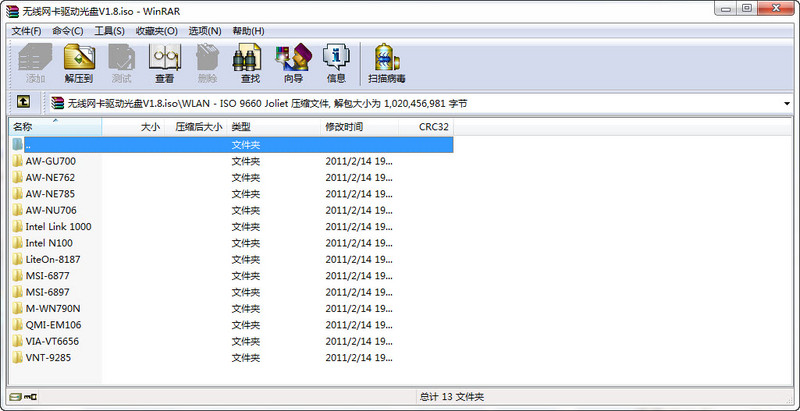Image resolution: width=800 pixels, height=411 pixels.
Task: Click '总计 13 文件夹' status bar text
Action: (x=452, y=397)
